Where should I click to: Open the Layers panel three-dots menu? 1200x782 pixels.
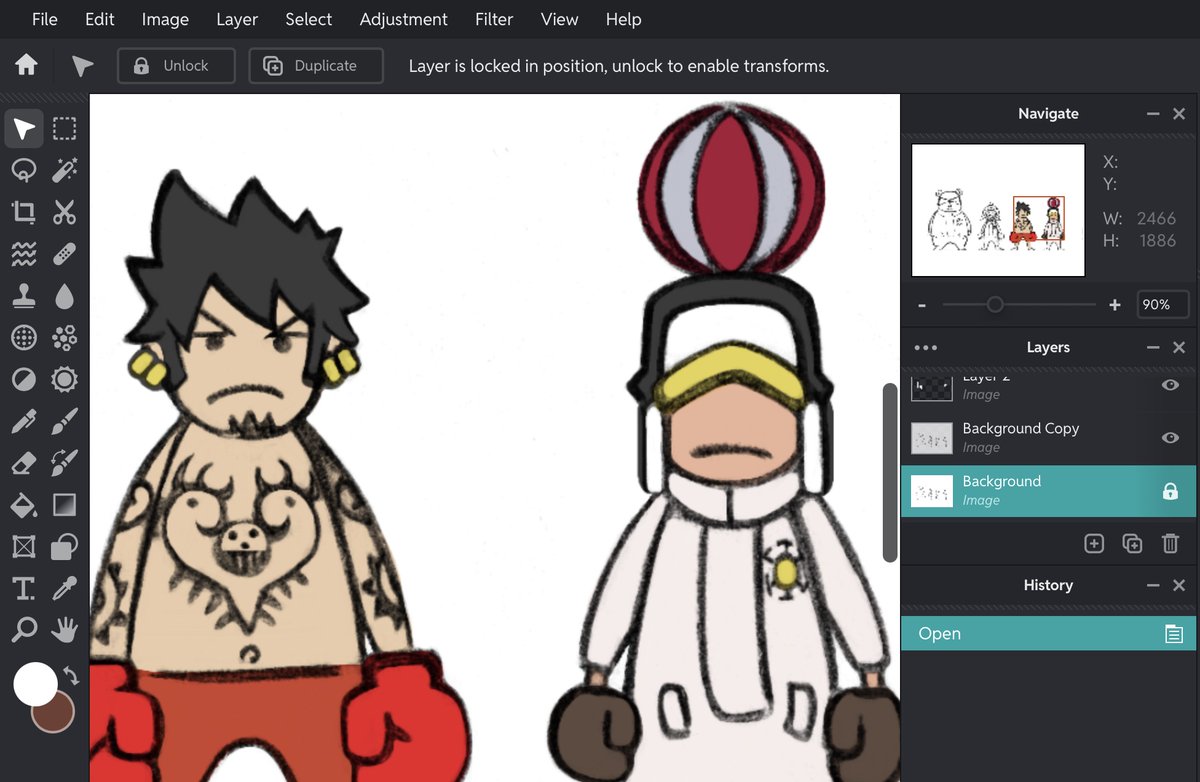(926, 348)
